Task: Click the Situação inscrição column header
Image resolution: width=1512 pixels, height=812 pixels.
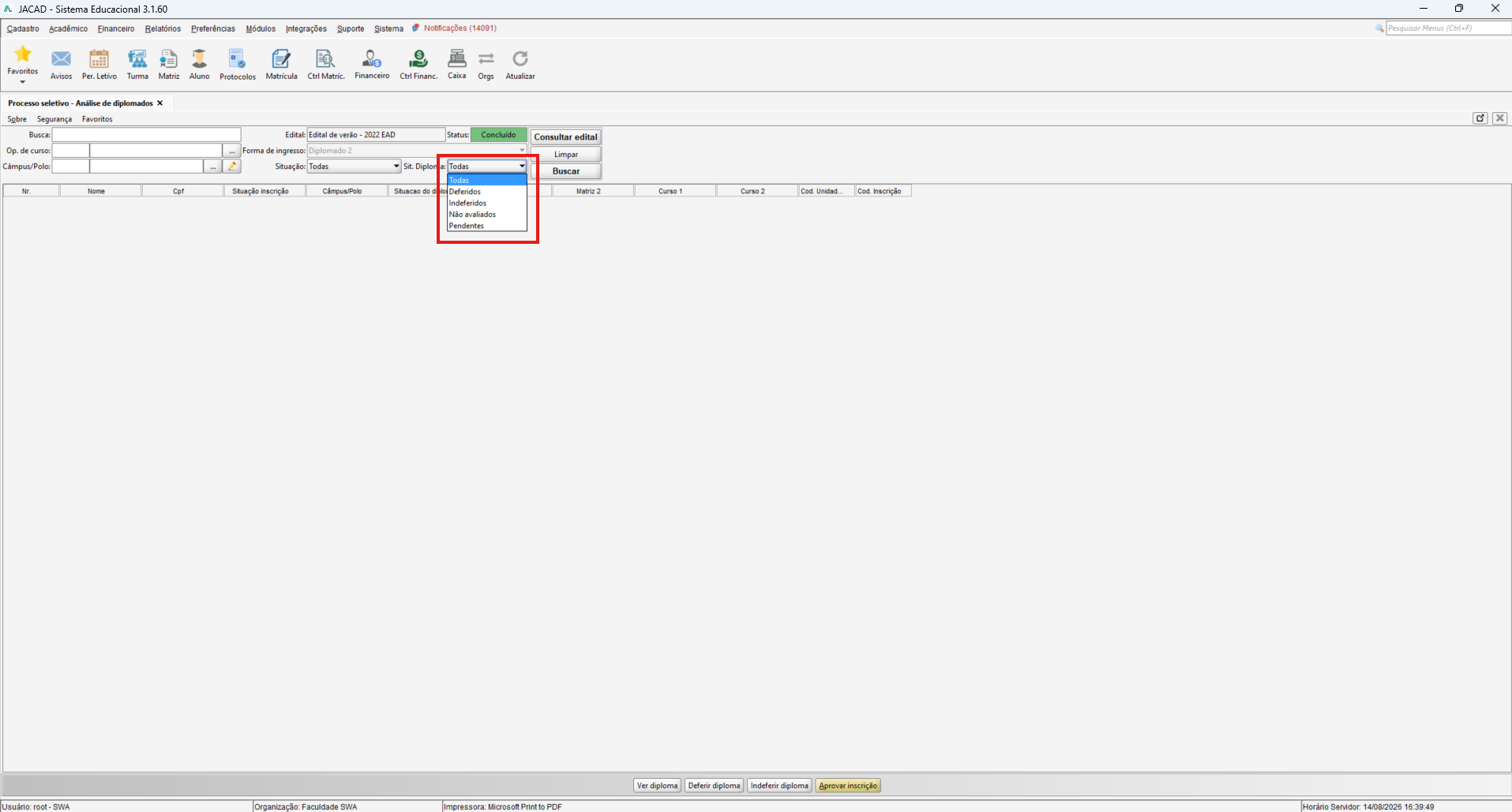Action: point(265,191)
